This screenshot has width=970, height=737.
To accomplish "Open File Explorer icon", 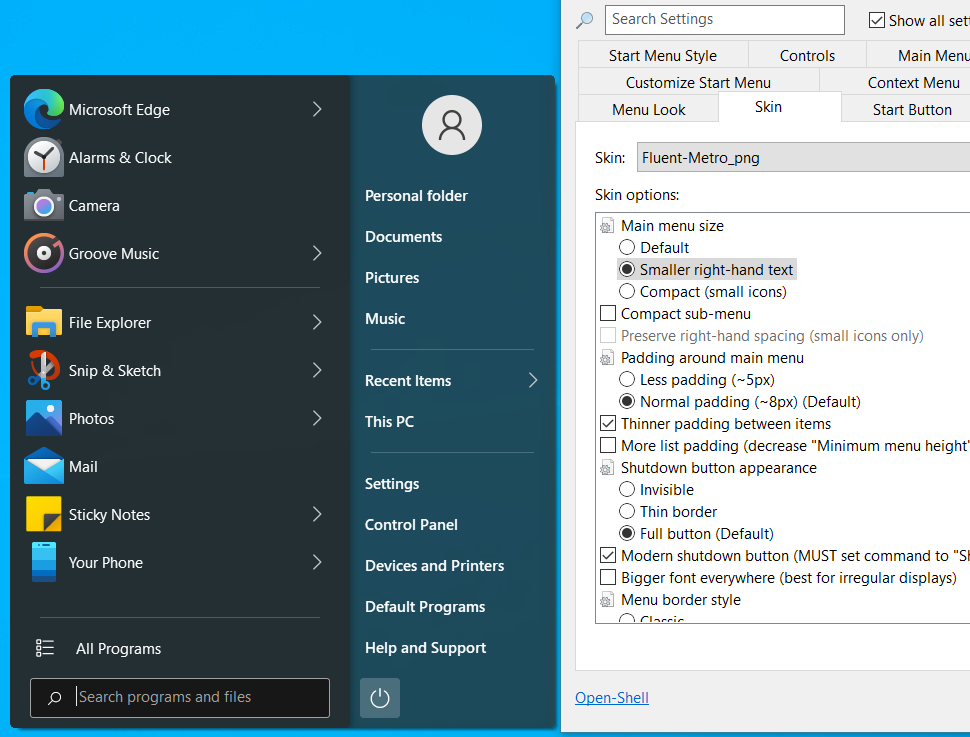I will pos(43,322).
